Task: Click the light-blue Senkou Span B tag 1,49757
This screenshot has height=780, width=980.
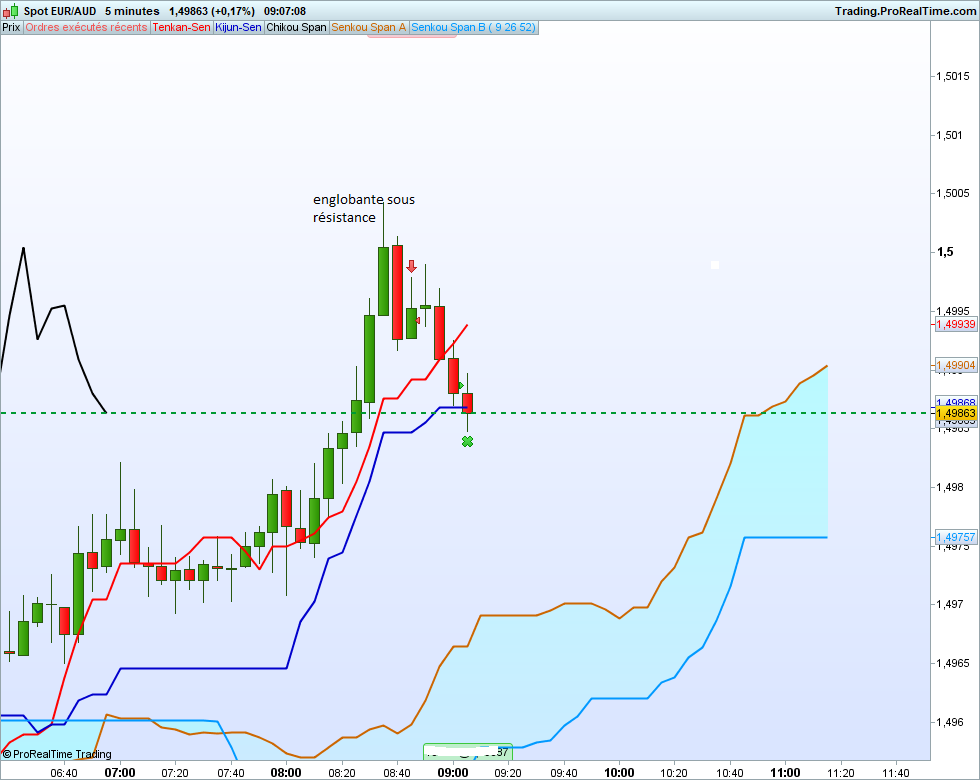Action: [956, 537]
